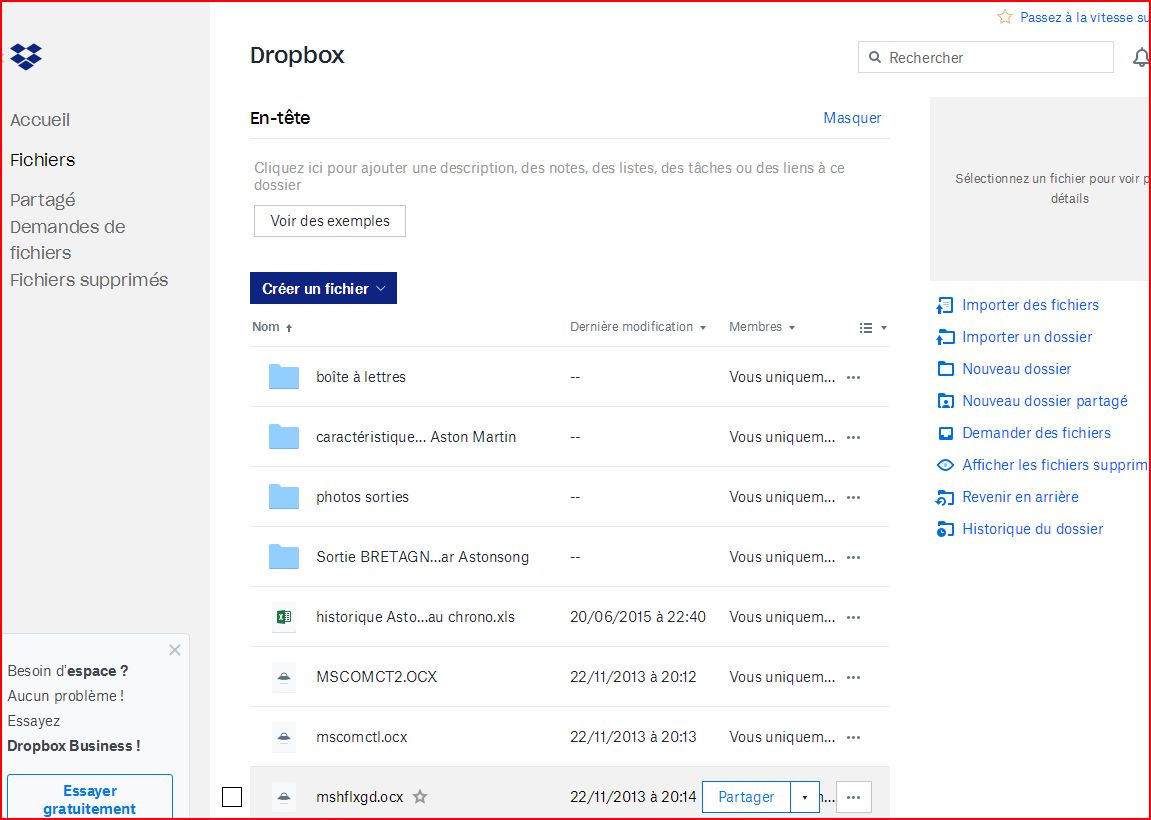Viewport: 1151px width, 820px height.
Task: Click the Afficher les fichiers supprimés eye icon
Action: point(945,465)
